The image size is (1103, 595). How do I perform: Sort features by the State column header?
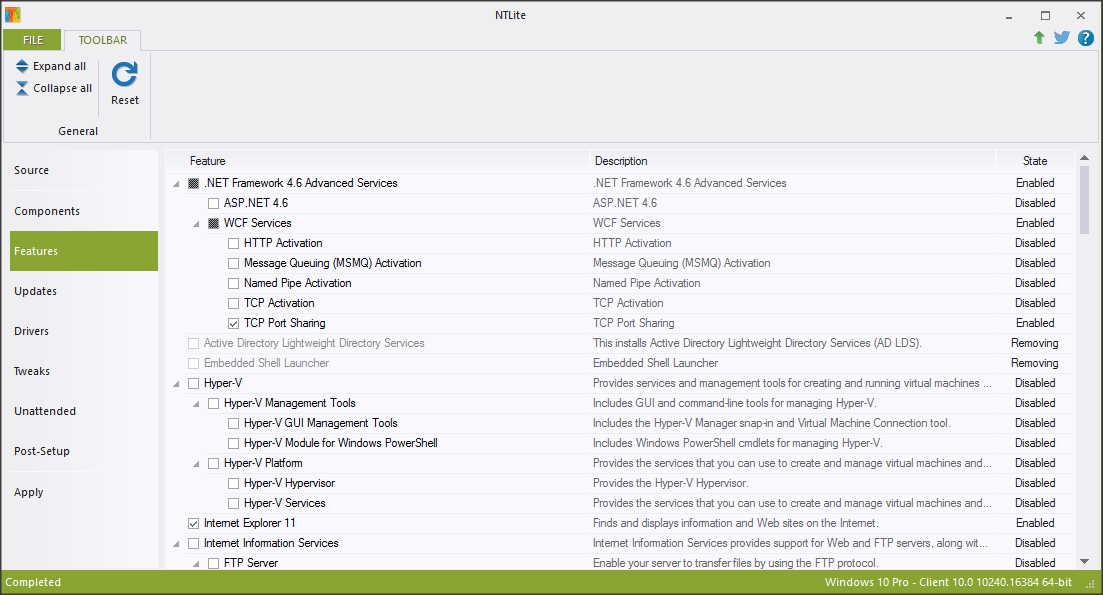coord(1035,161)
